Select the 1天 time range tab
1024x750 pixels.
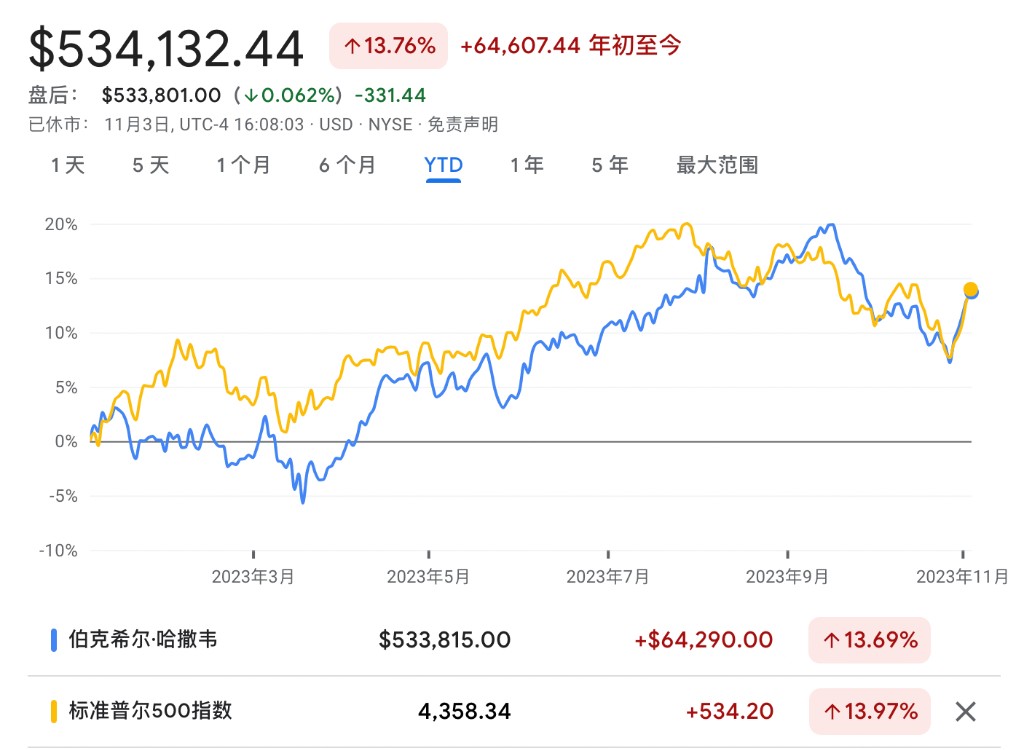click(x=68, y=165)
